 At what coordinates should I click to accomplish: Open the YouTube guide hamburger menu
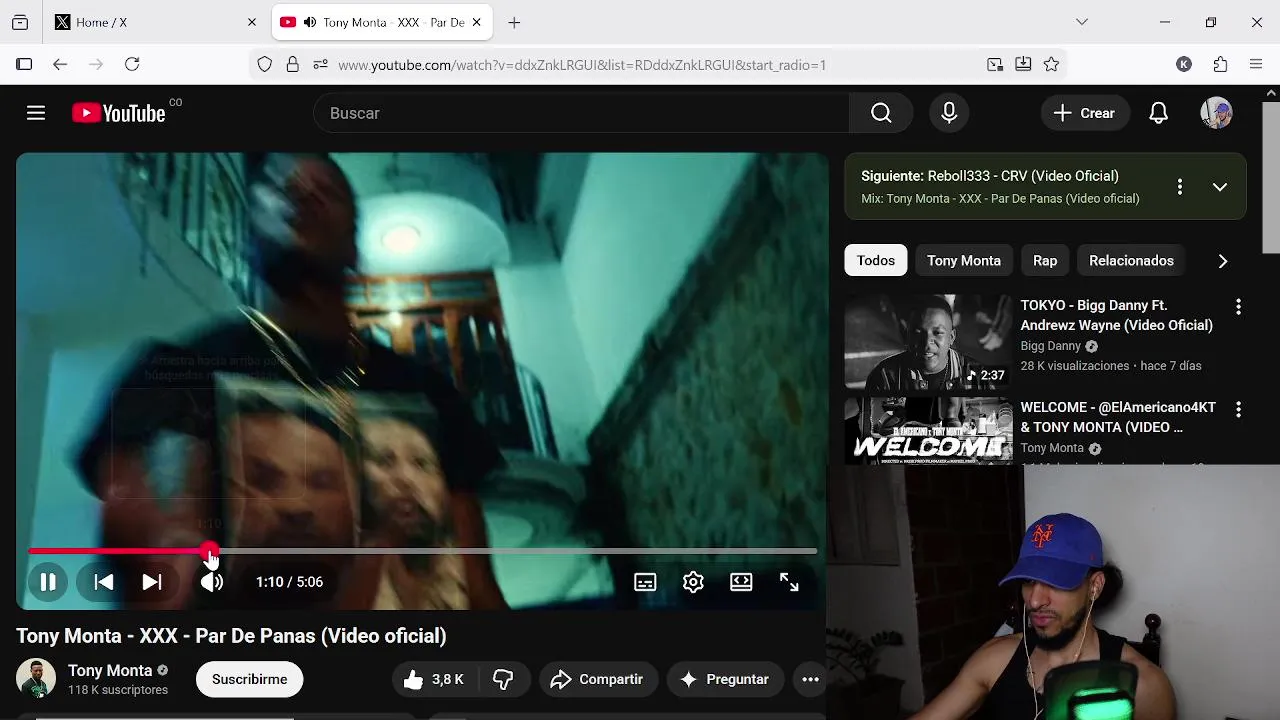click(x=36, y=113)
